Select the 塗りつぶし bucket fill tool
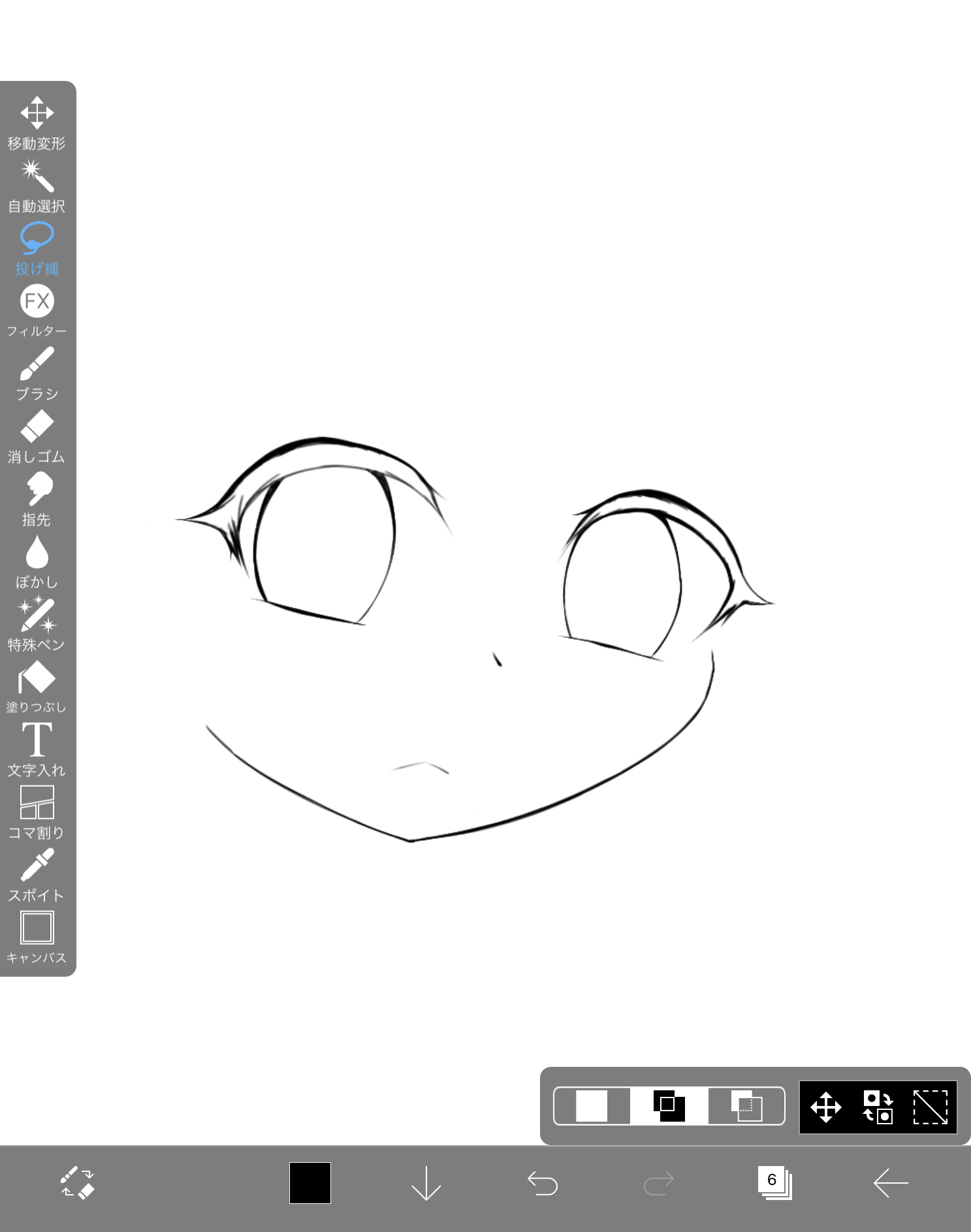Image resolution: width=971 pixels, height=1232 pixels. 37,687
